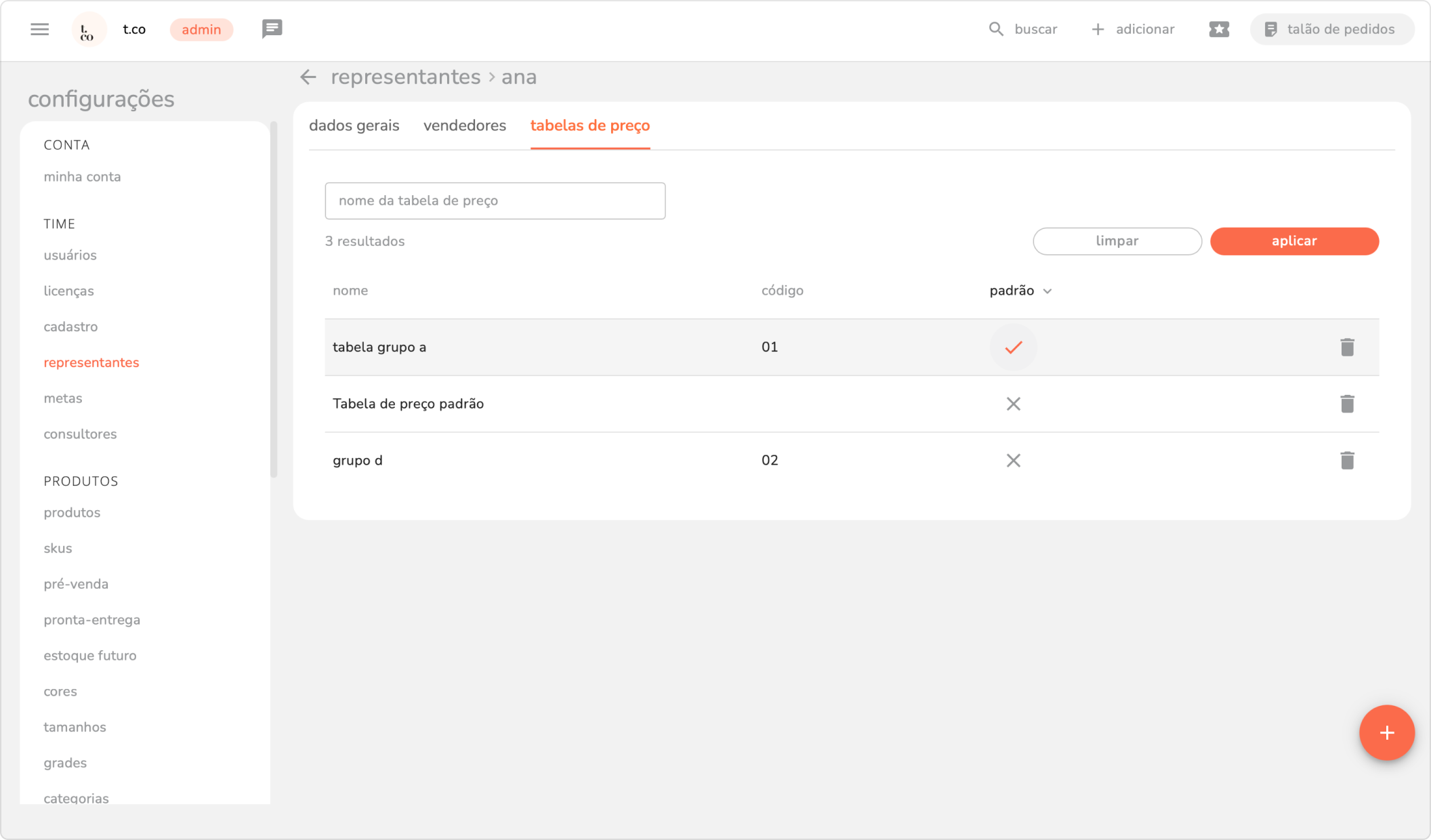Open the hamburger menu icon
Viewport: 1431px width, 840px height.
(x=40, y=29)
